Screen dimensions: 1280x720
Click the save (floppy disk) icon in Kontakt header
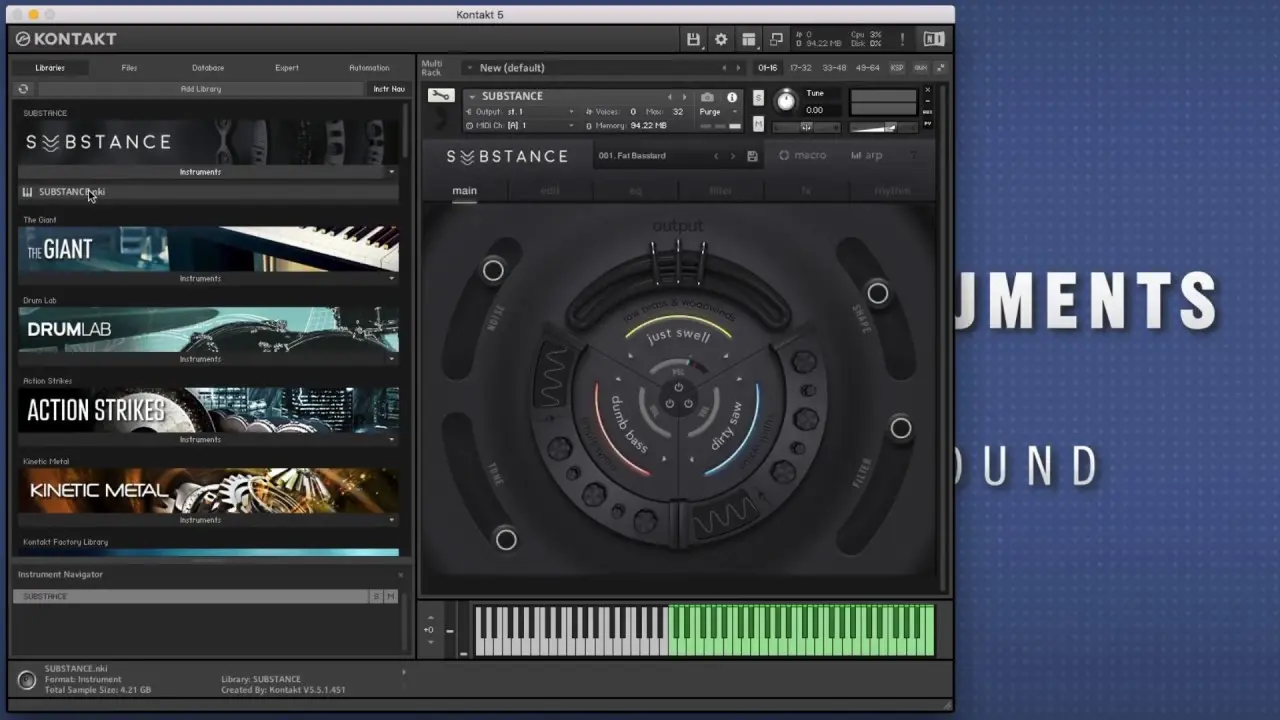[x=693, y=39]
